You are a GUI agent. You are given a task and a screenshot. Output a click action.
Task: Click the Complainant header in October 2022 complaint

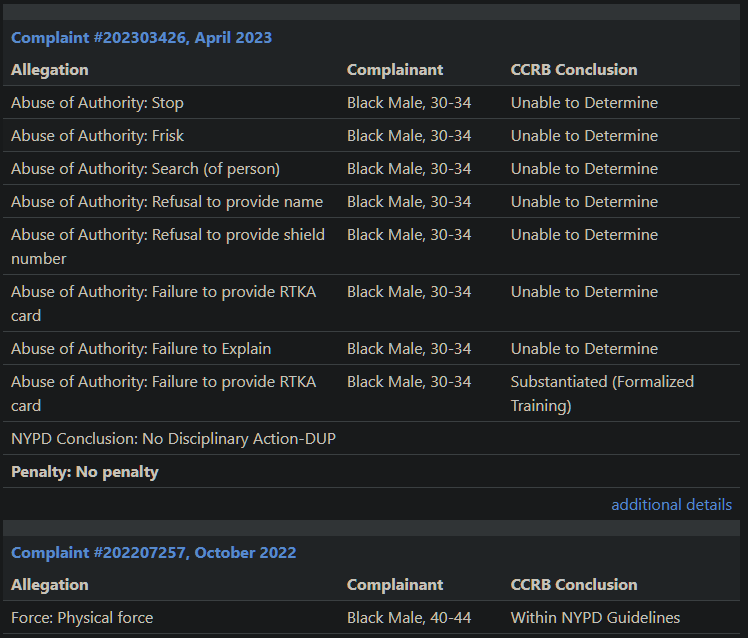395,585
